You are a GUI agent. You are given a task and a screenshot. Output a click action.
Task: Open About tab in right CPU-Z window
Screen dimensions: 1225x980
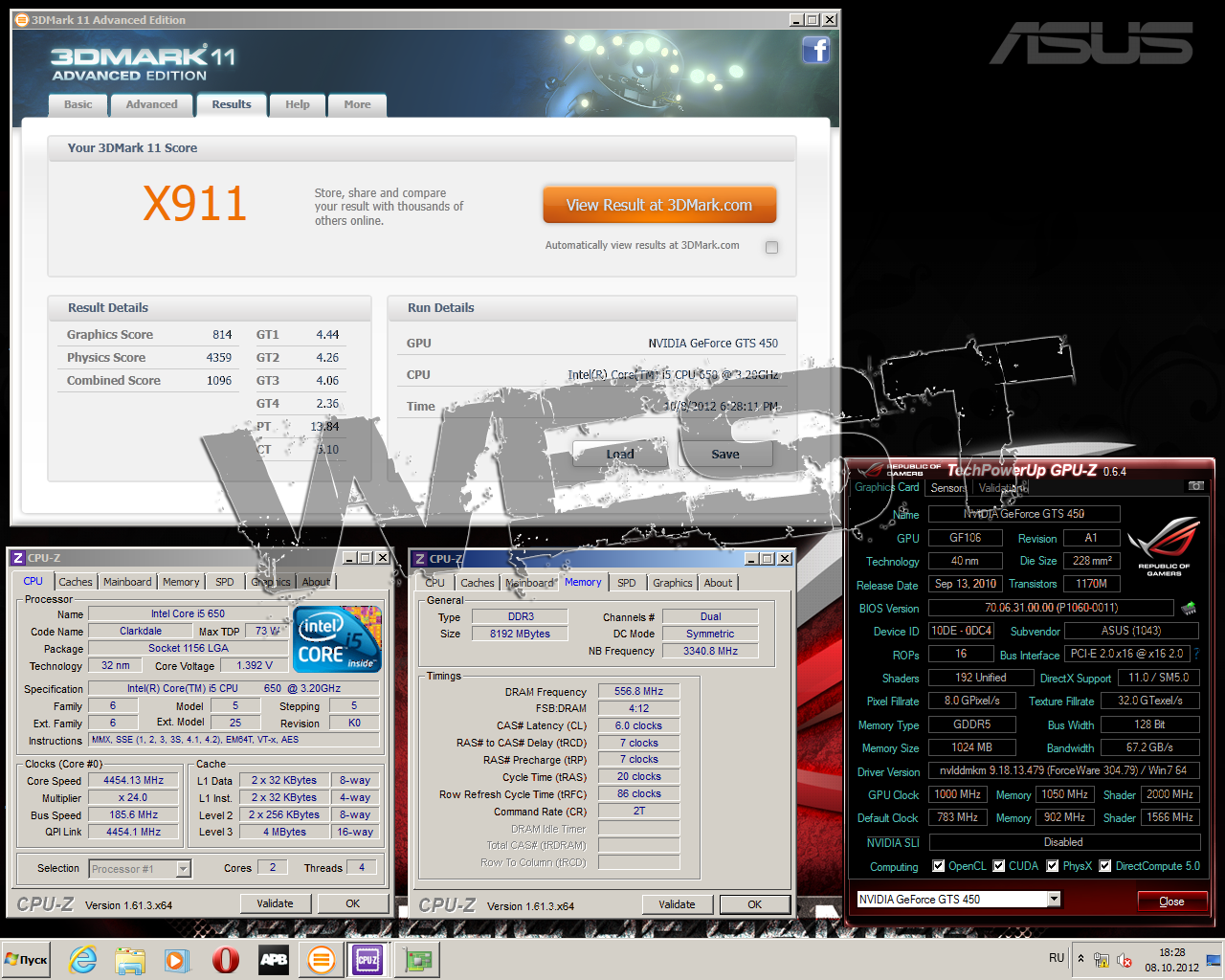click(x=718, y=583)
